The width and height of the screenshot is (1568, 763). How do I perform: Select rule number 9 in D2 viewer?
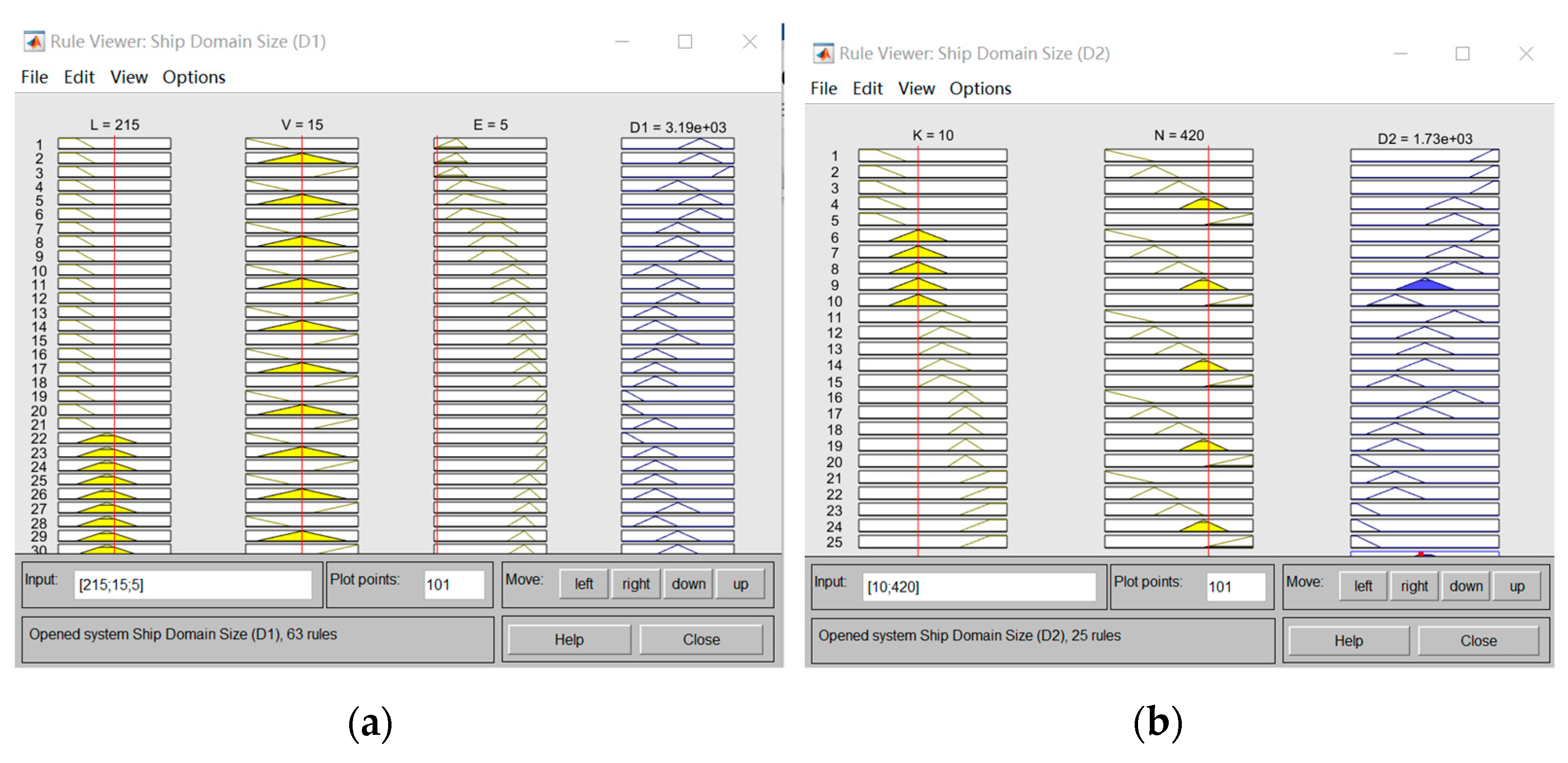(x=835, y=285)
